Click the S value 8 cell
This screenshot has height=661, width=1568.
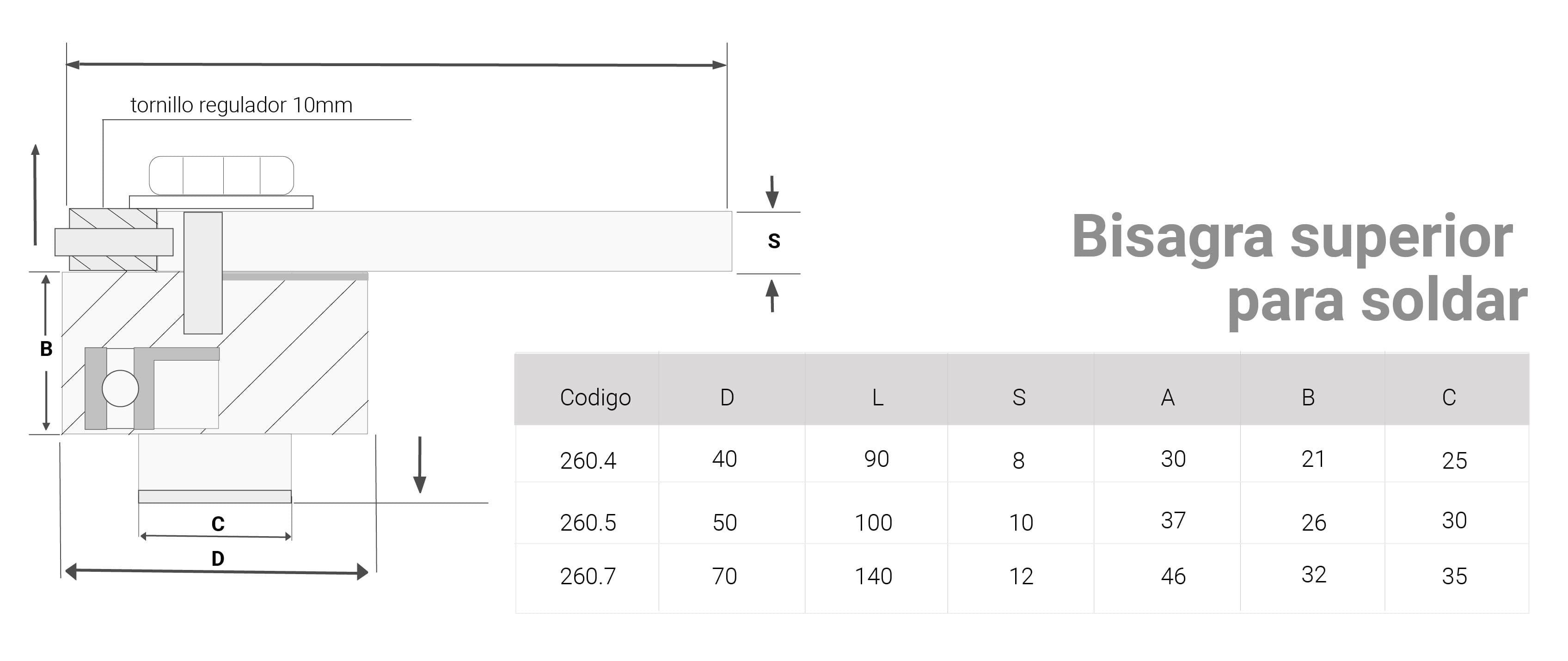(x=1018, y=461)
